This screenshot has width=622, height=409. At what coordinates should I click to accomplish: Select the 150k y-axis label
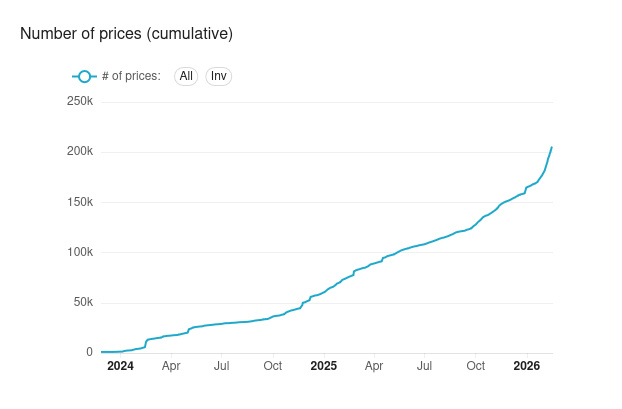(x=79, y=202)
